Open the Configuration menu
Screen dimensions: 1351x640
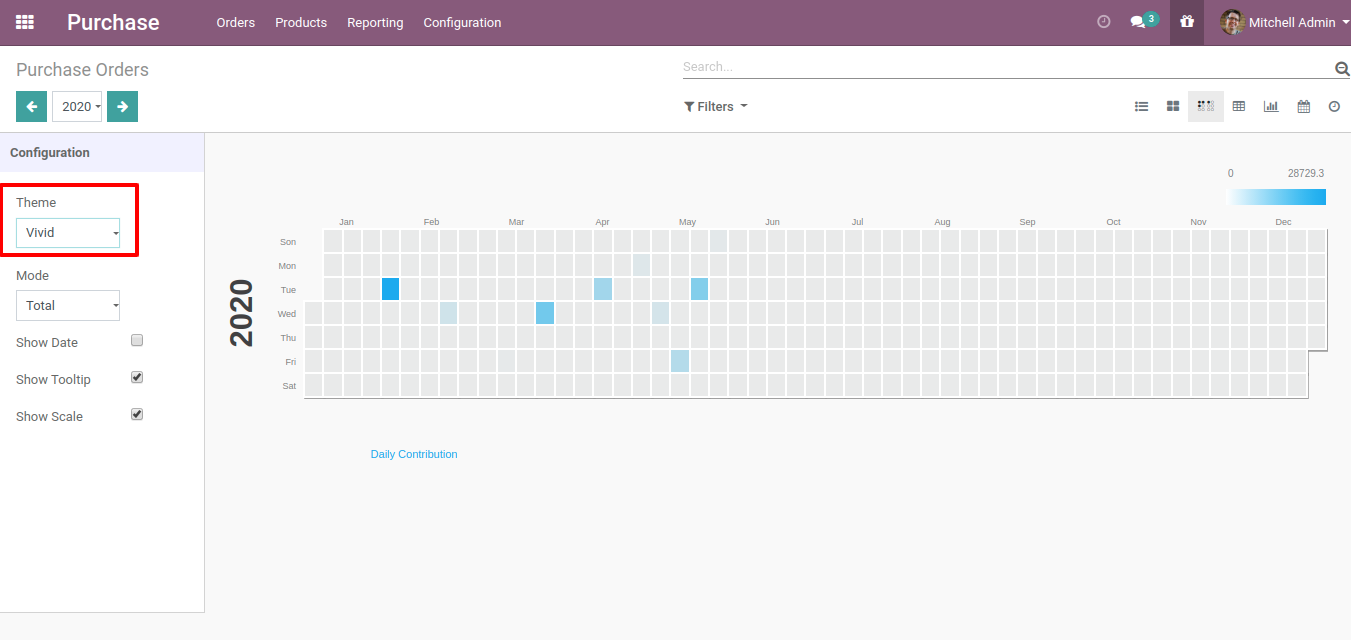click(x=462, y=22)
